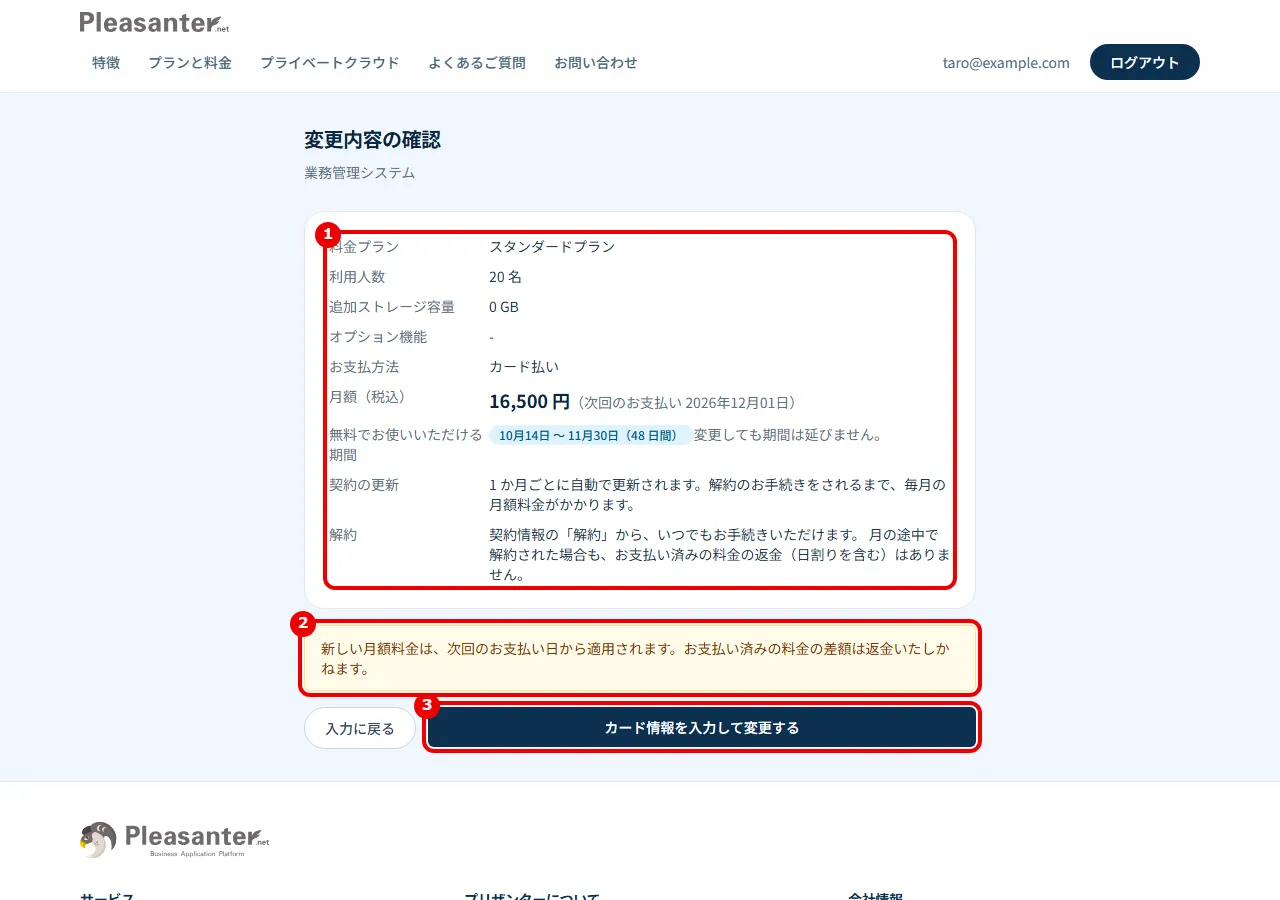
Task: Open the お問い合わせ link
Action: tap(596, 62)
